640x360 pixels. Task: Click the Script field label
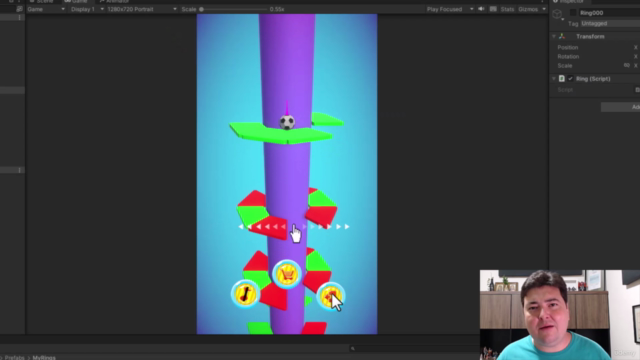[565, 89]
